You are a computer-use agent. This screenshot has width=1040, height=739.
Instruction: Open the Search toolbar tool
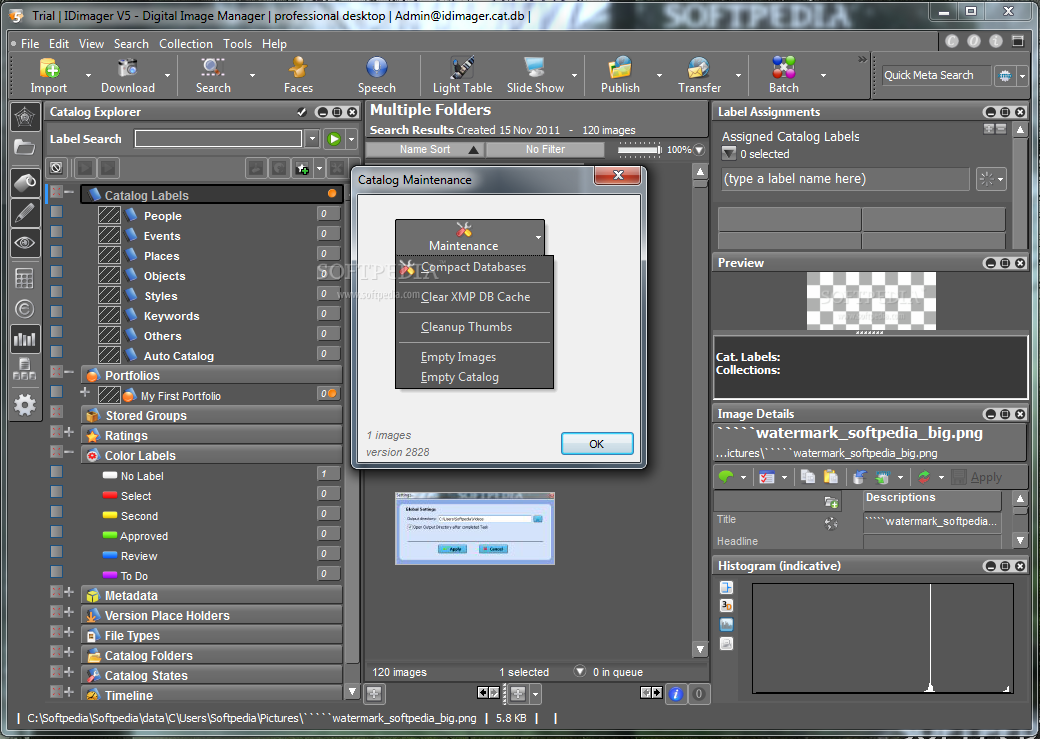click(x=213, y=75)
